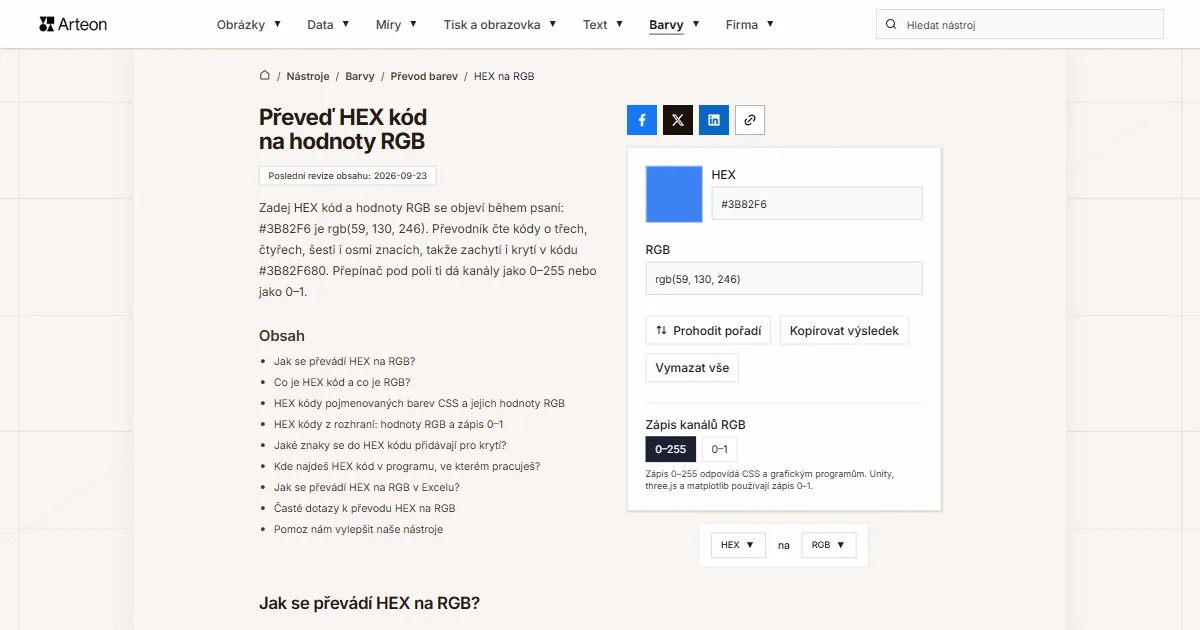Switch channel format to 0–1
Image resolution: width=1200 pixels, height=630 pixels.
click(x=719, y=449)
